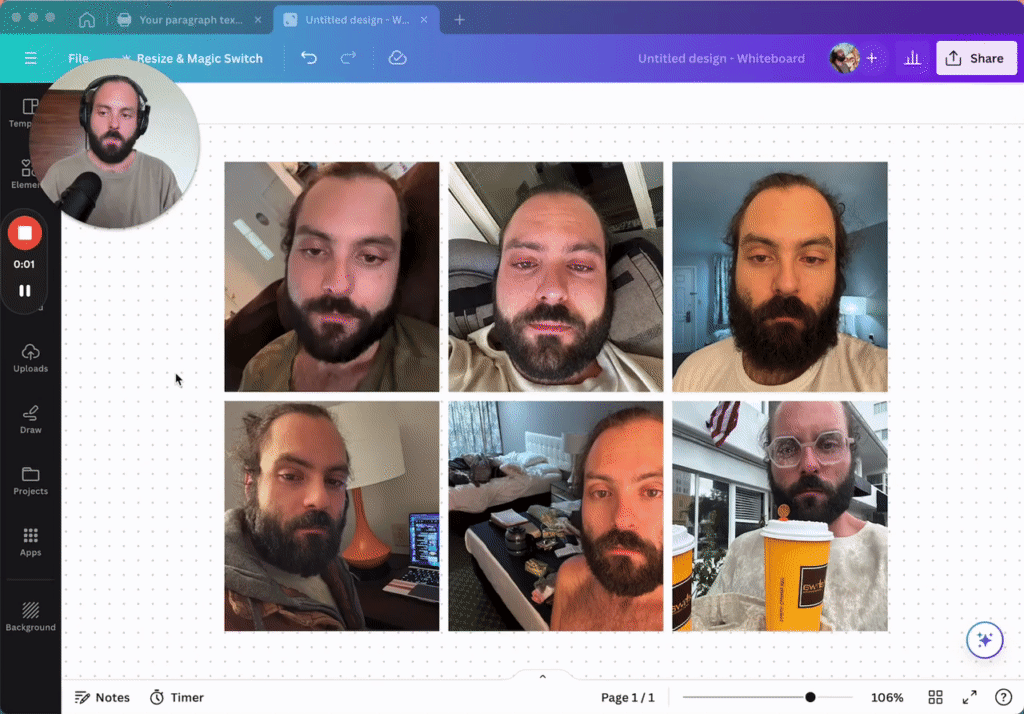Check cloud save status icon
The image size is (1024, 714).
click(x=397, y=58)
